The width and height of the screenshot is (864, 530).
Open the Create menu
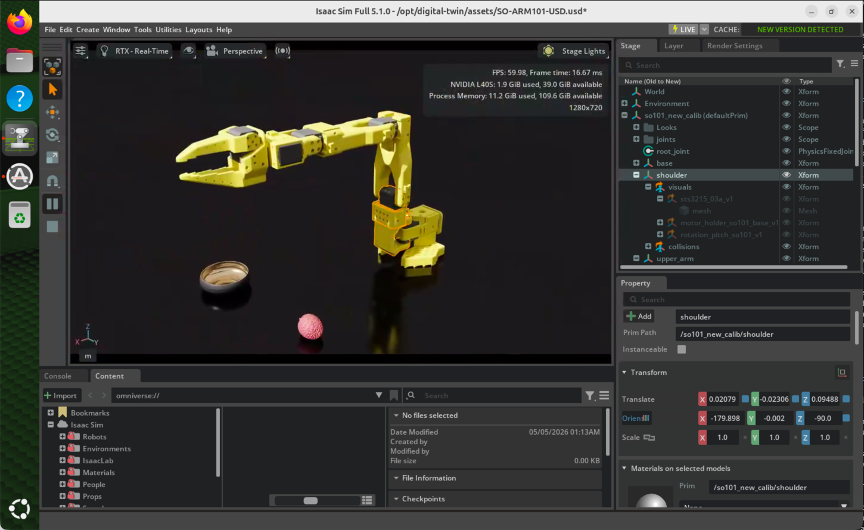pyautogui.click(x=88, y=30)
